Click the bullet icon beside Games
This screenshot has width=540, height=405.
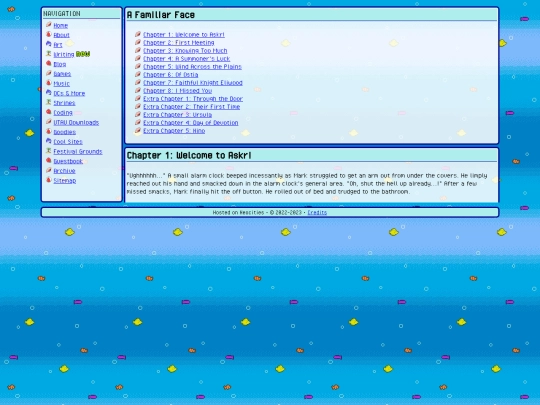point(49,73)
